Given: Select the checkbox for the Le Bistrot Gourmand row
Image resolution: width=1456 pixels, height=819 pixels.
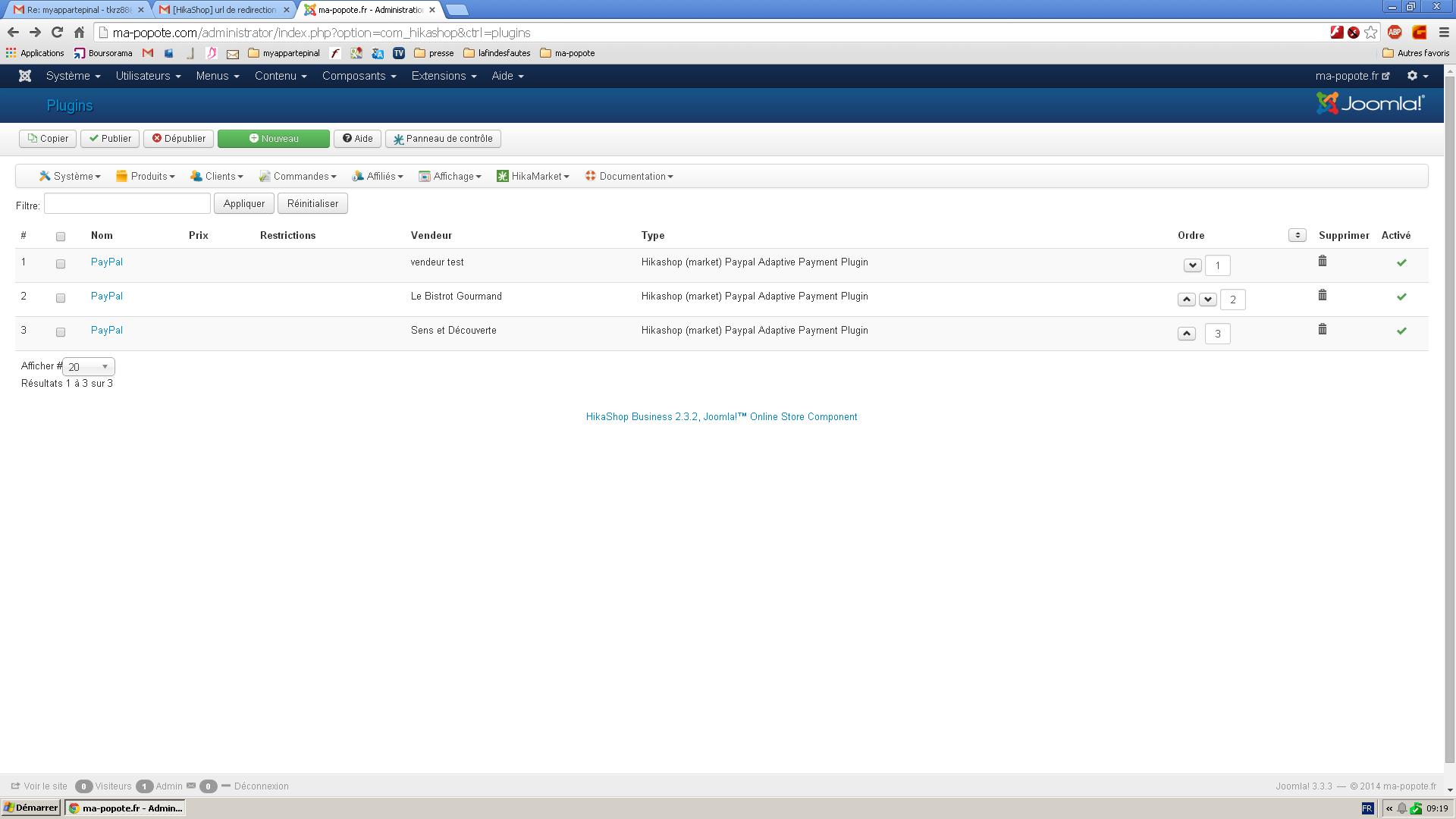Looking at the screenshot, I should coord(61,298).
